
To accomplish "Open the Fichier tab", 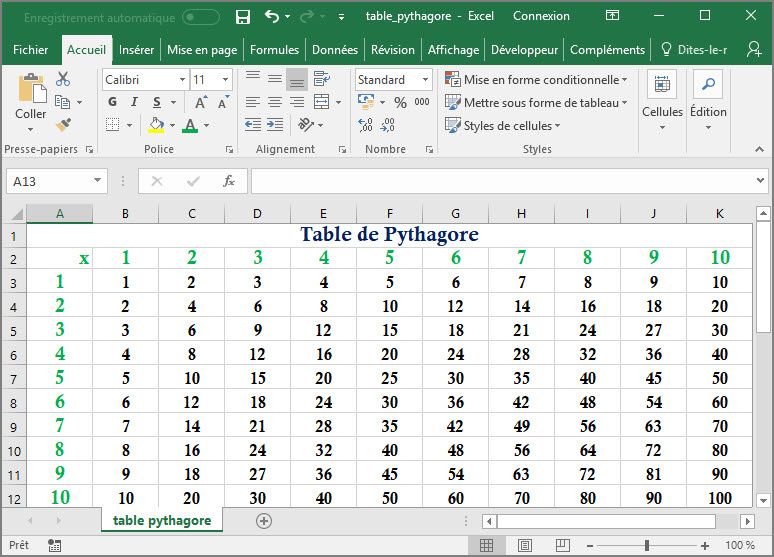I will (31, 50).
